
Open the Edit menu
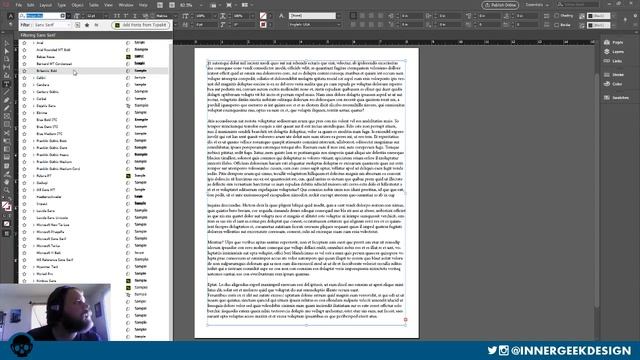[x=31, y=5]
